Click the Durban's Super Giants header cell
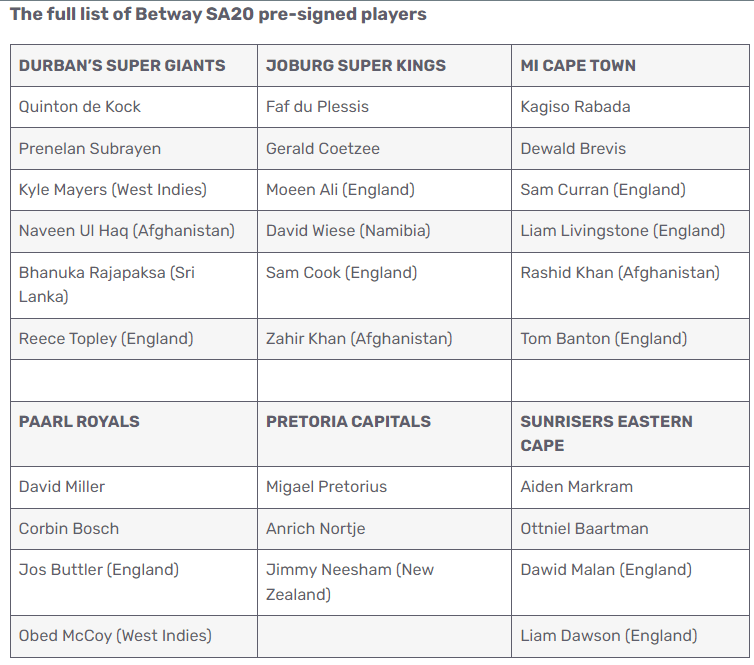This screenshot has height=665, width=754. [x=134, y=65]
